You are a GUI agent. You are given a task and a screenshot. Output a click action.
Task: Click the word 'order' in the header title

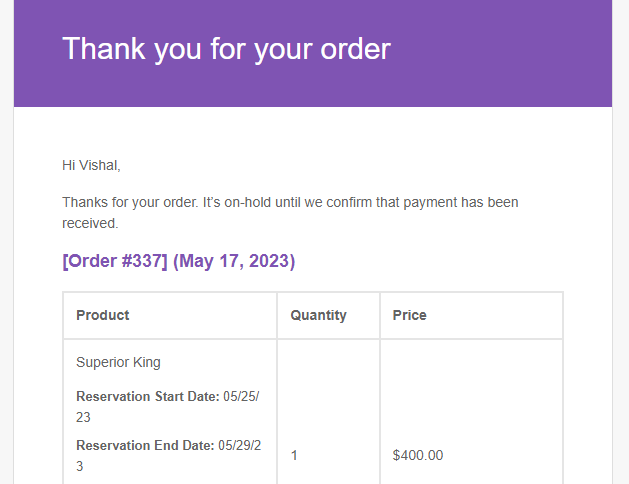tap(355, 49)
